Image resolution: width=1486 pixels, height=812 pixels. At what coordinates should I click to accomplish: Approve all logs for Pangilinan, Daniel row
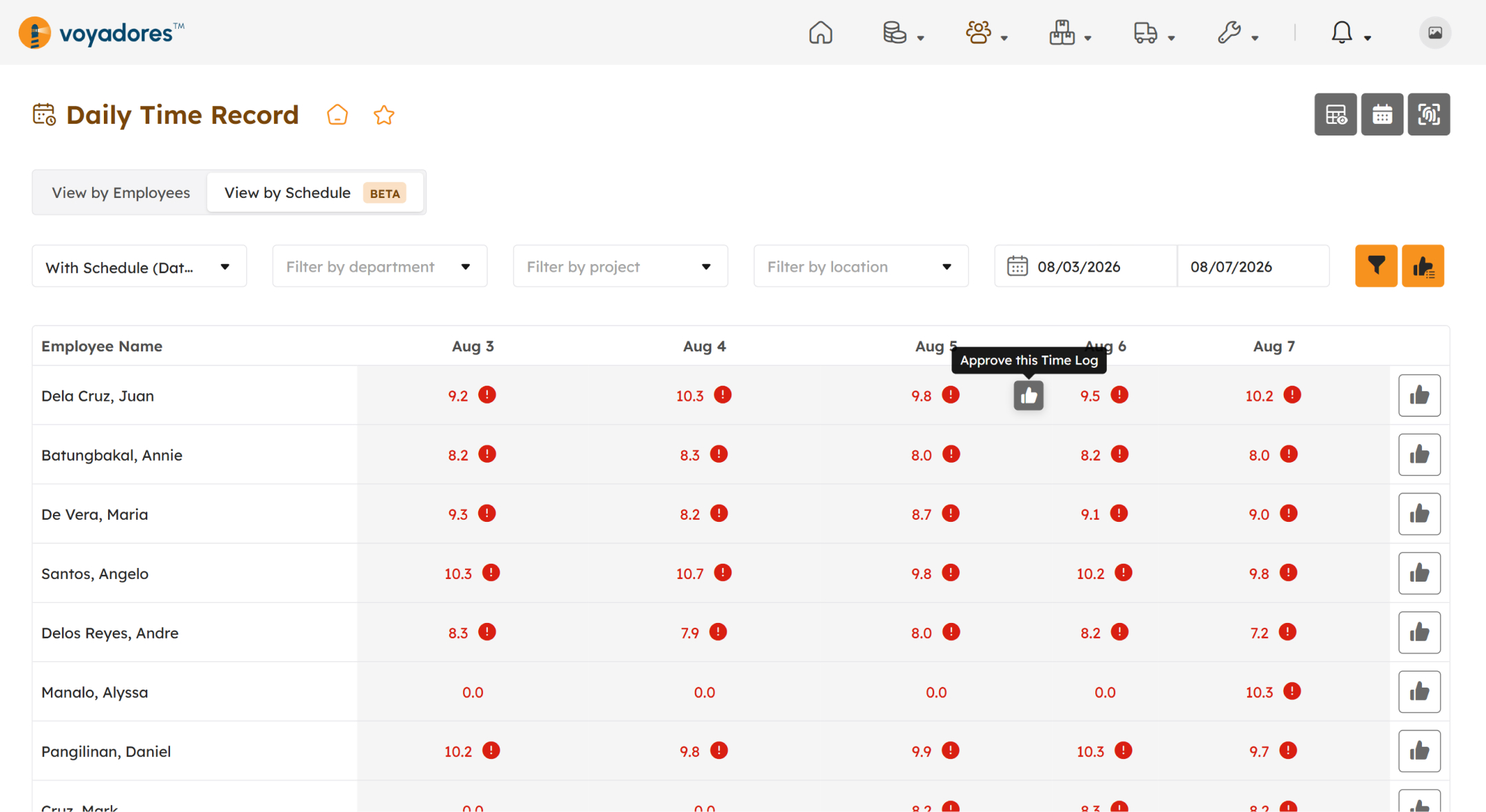(1419, 751)
